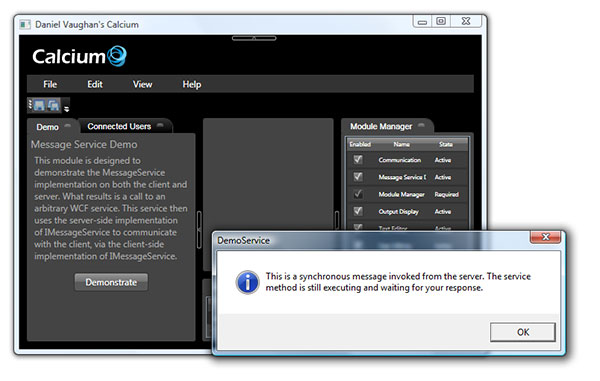Screen dimensions: 600x381
Task: Click the Enabled column header
Action: pos(360,144)
